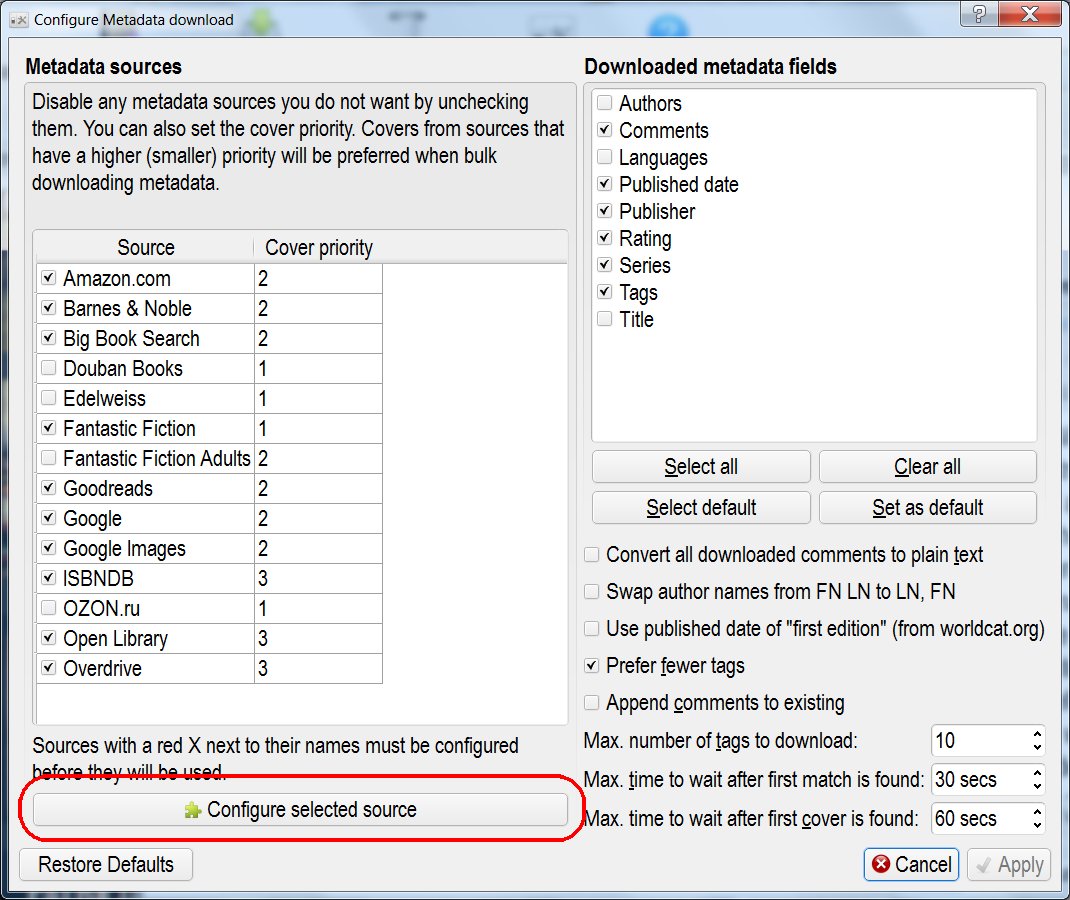
Task: Disable the Tags field download
Action: click(x=605, y=292)
